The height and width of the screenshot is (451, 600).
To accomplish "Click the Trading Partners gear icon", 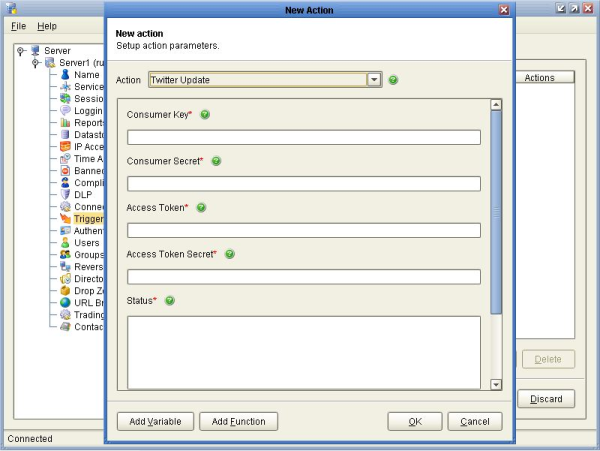I will pyautogui.click(x=65, y=314).
